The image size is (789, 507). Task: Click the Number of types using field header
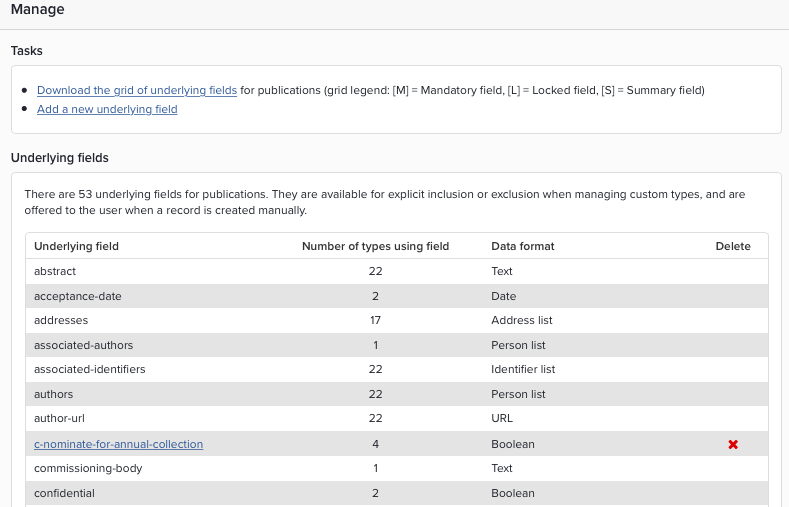(x=375, y=246)
